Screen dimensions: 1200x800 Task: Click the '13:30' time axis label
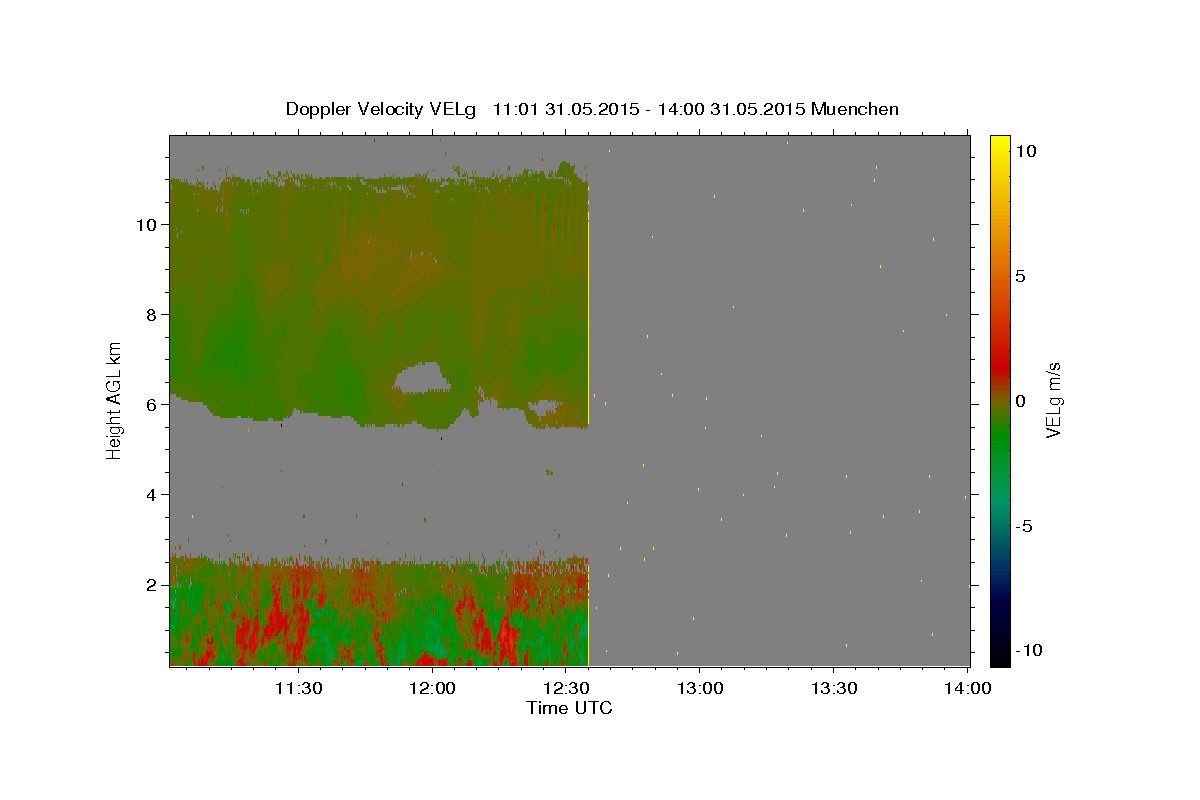[x=834, y=688]
